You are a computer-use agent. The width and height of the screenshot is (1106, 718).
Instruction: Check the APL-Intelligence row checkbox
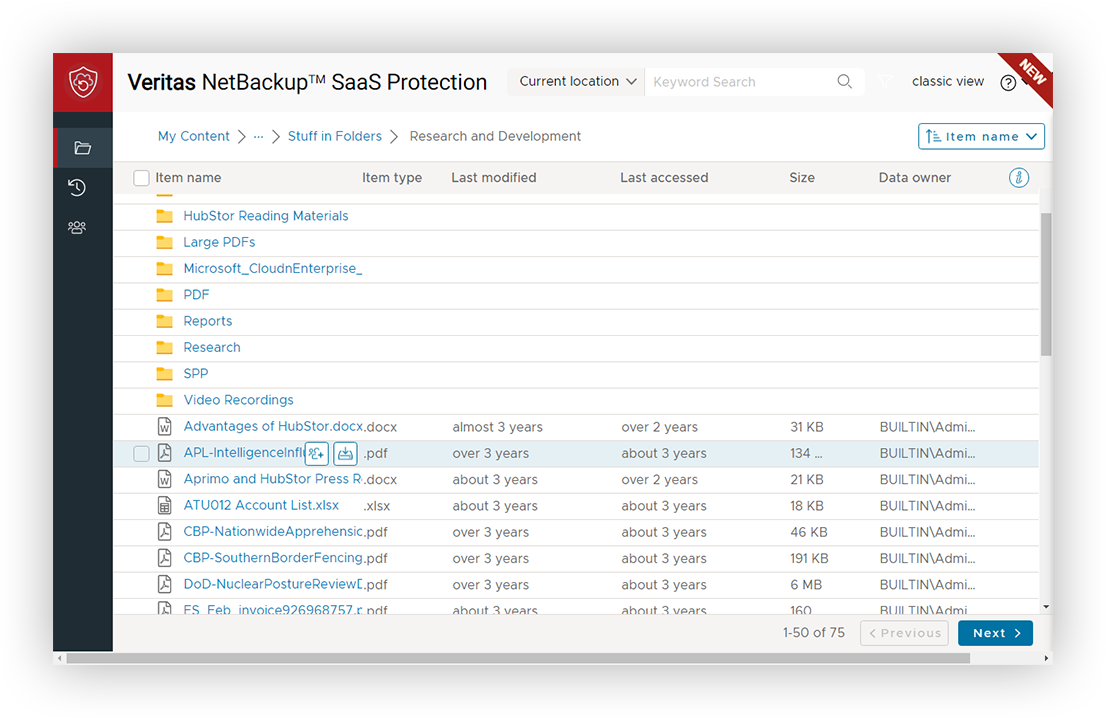pyautogui.click(x=141, y=454)
